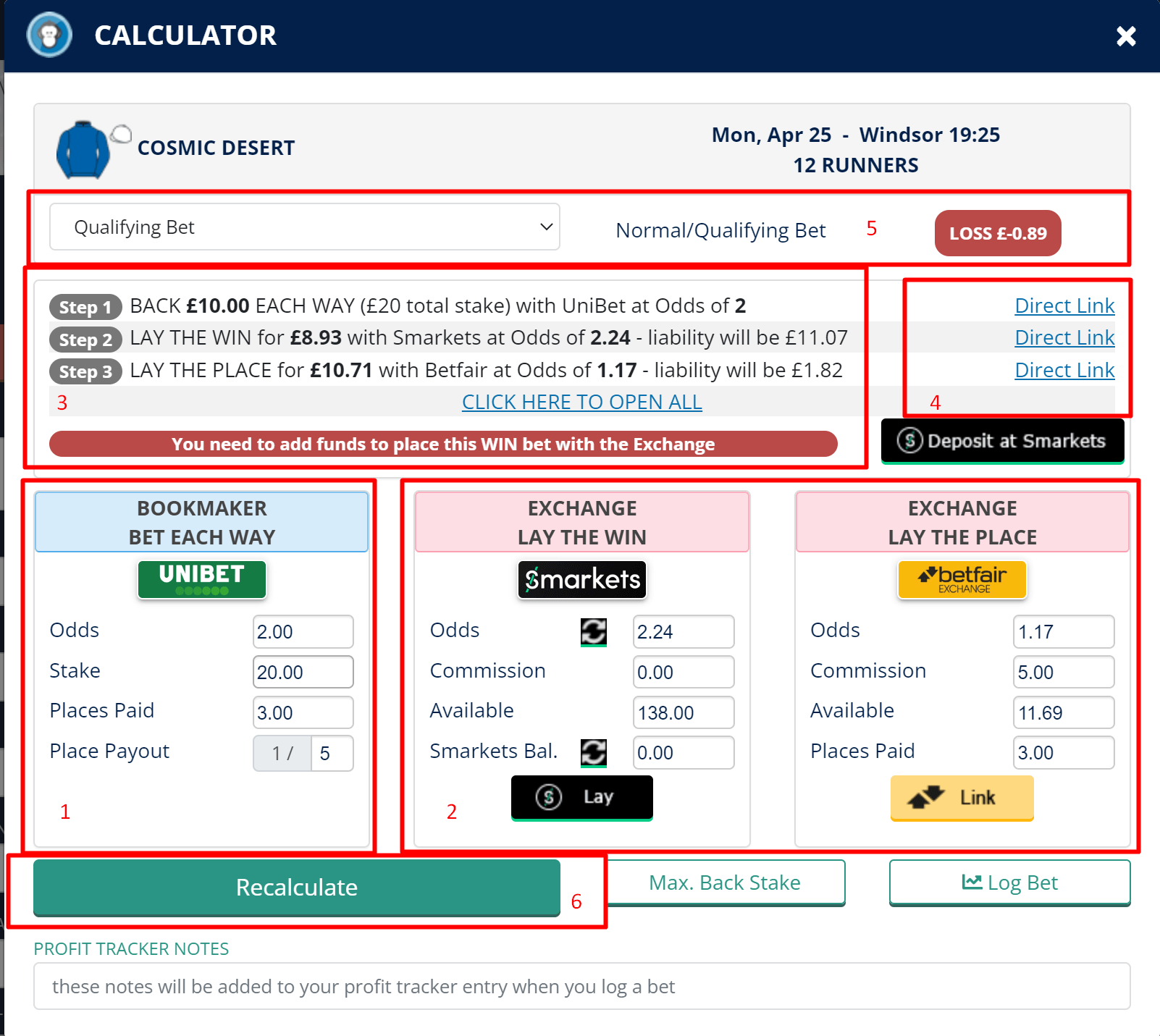Refresh the Smarkets lay odds

594,631
